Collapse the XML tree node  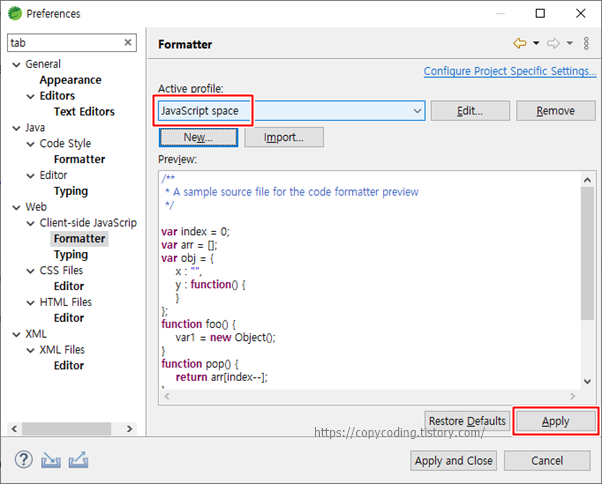[16, 335]
